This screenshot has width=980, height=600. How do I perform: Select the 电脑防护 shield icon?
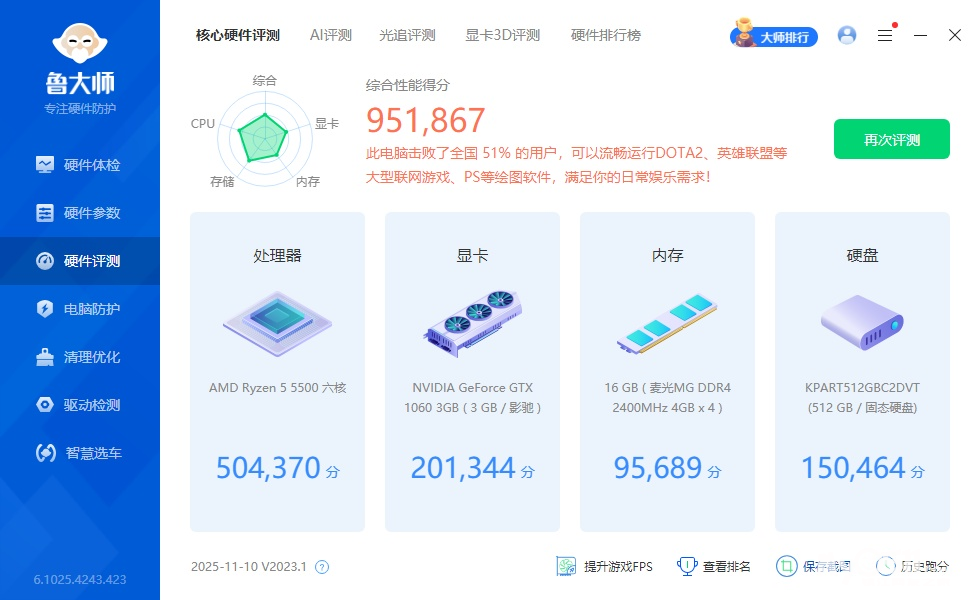[x=45, y=309]
